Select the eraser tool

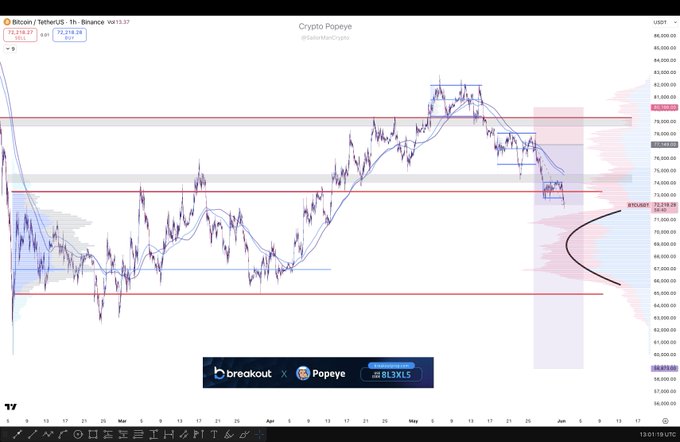coord(245,434)
